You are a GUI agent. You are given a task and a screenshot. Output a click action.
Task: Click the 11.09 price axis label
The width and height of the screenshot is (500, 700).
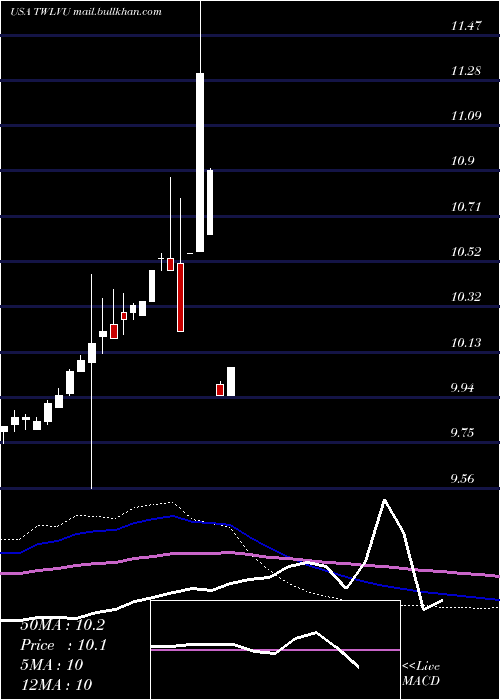(466, 116)
